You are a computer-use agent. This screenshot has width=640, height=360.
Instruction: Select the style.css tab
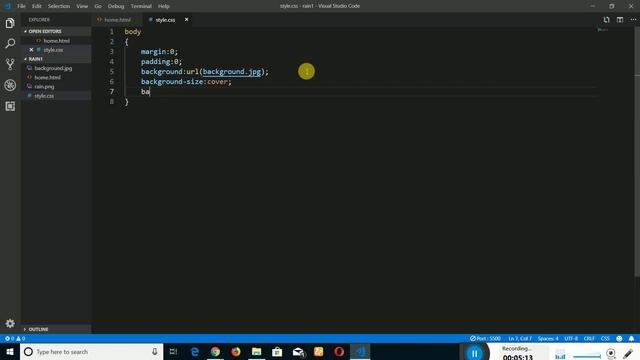pos(165,20)
